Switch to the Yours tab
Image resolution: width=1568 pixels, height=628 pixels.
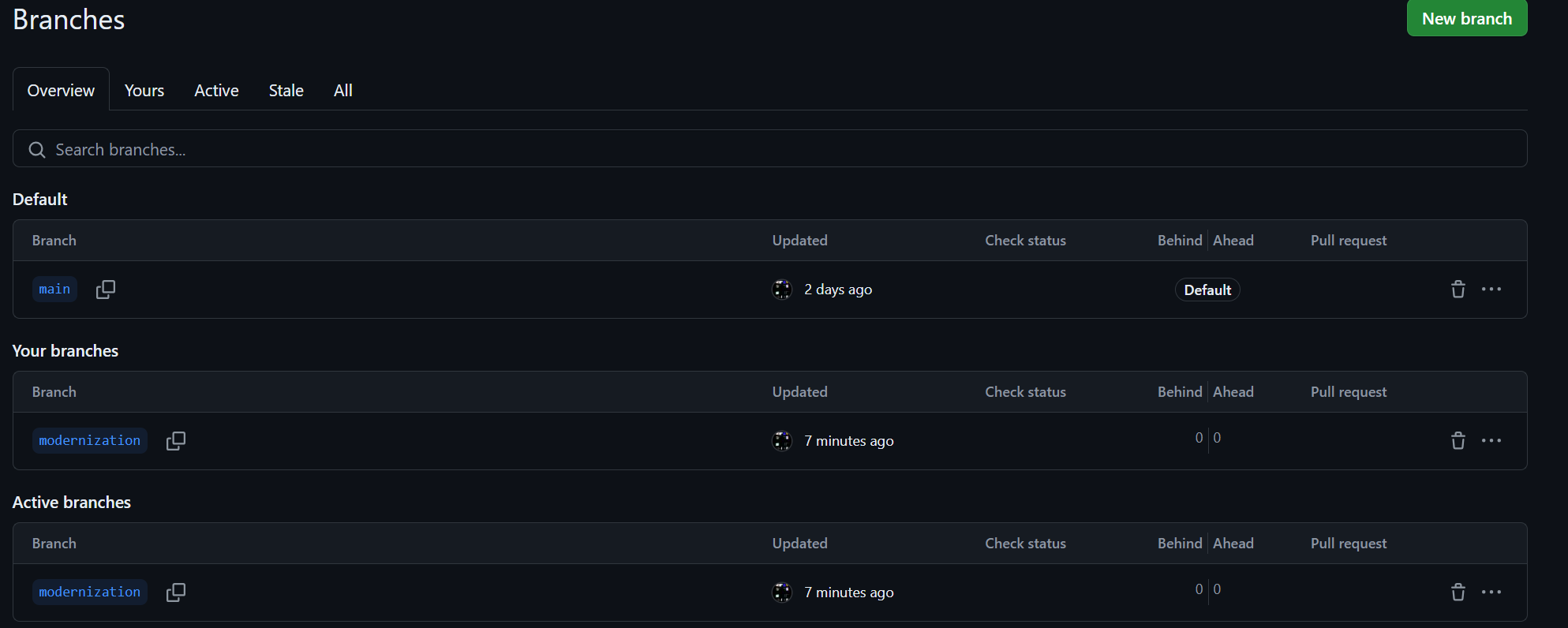[144, 91]
